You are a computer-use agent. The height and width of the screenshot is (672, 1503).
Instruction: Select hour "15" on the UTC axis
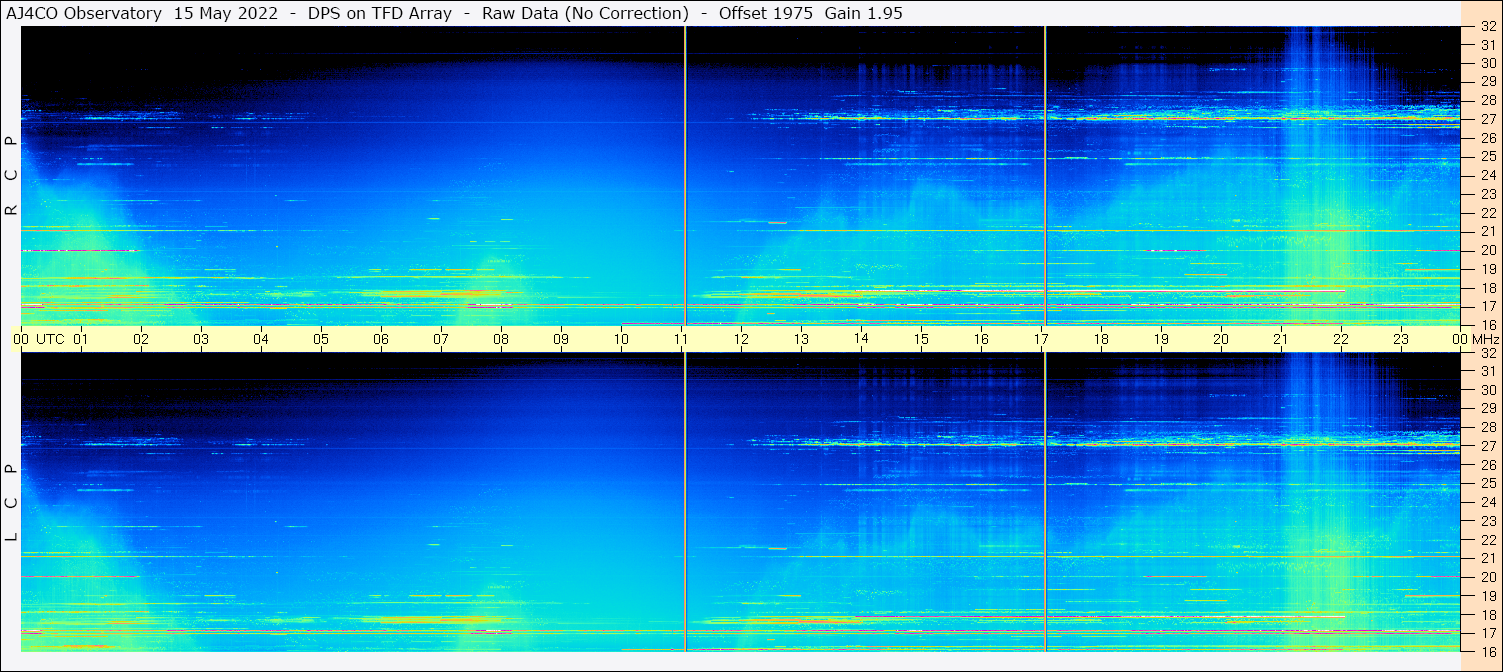[x=921, y=339]
